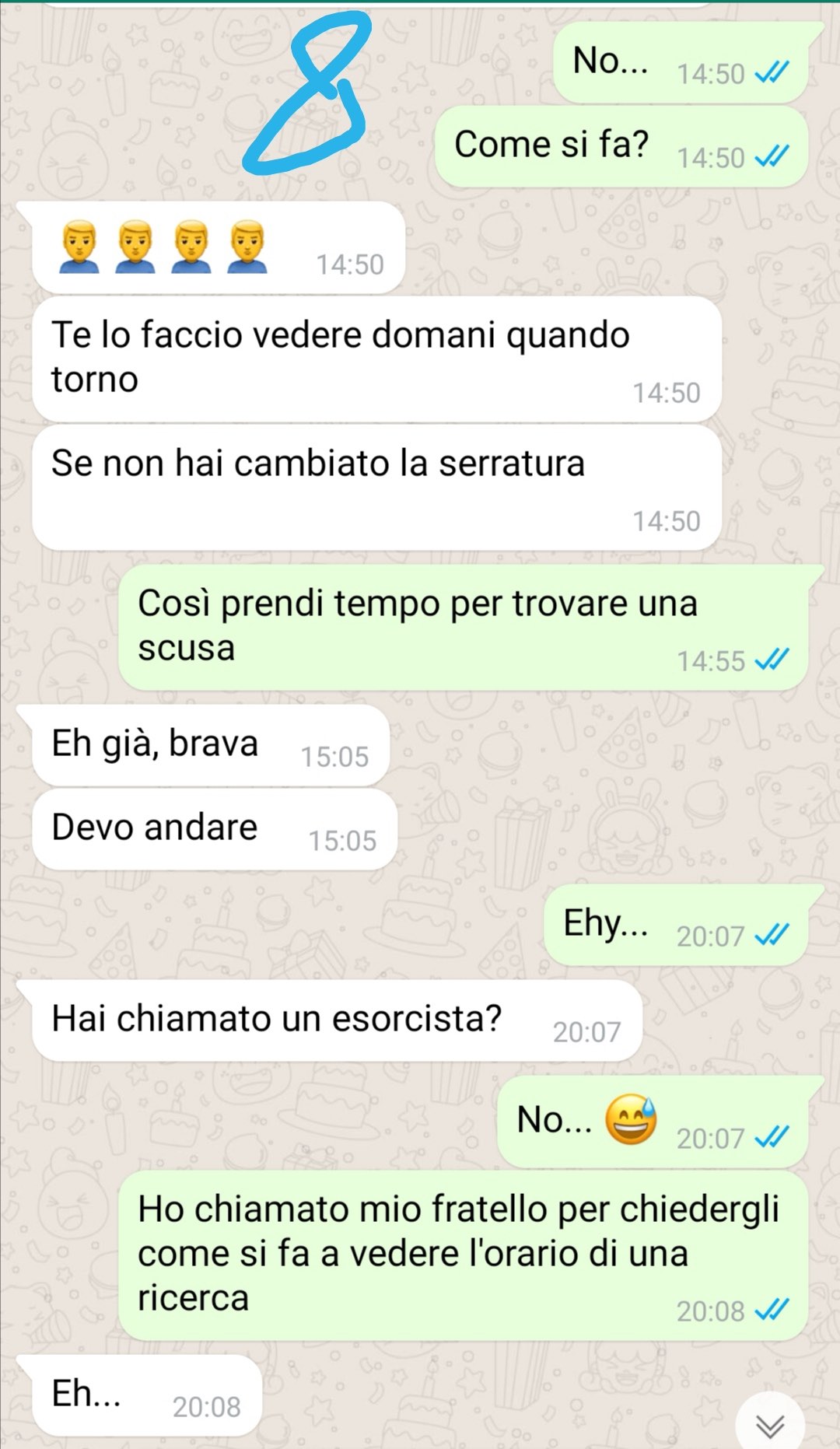Select the "Hai chiamato un esorcista?" message
Image resolution: width=840 pixels, height=1449 pixels.
(x=337, y=1020)
